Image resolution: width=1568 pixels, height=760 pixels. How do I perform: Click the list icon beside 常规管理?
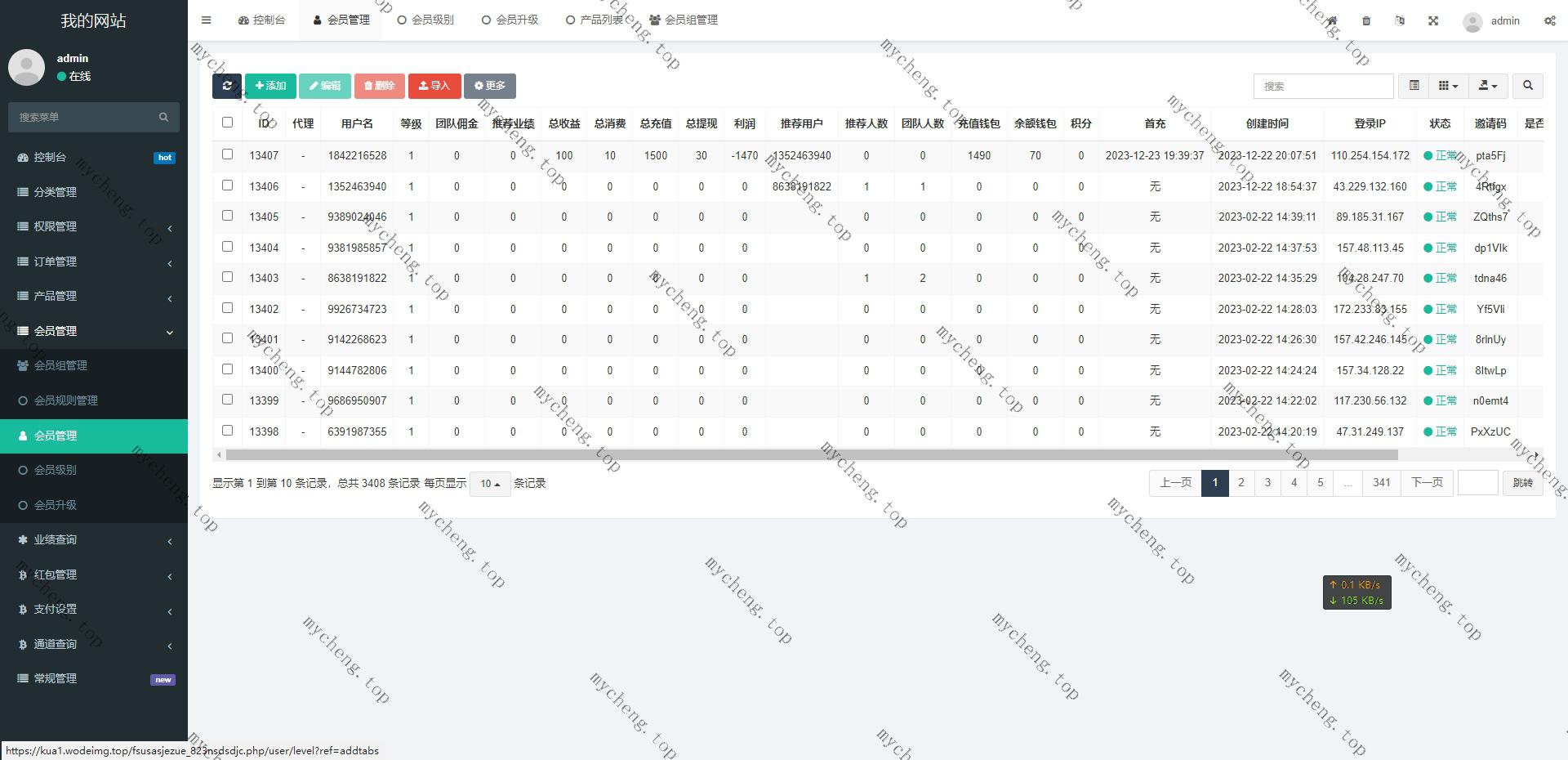[23, 678]
